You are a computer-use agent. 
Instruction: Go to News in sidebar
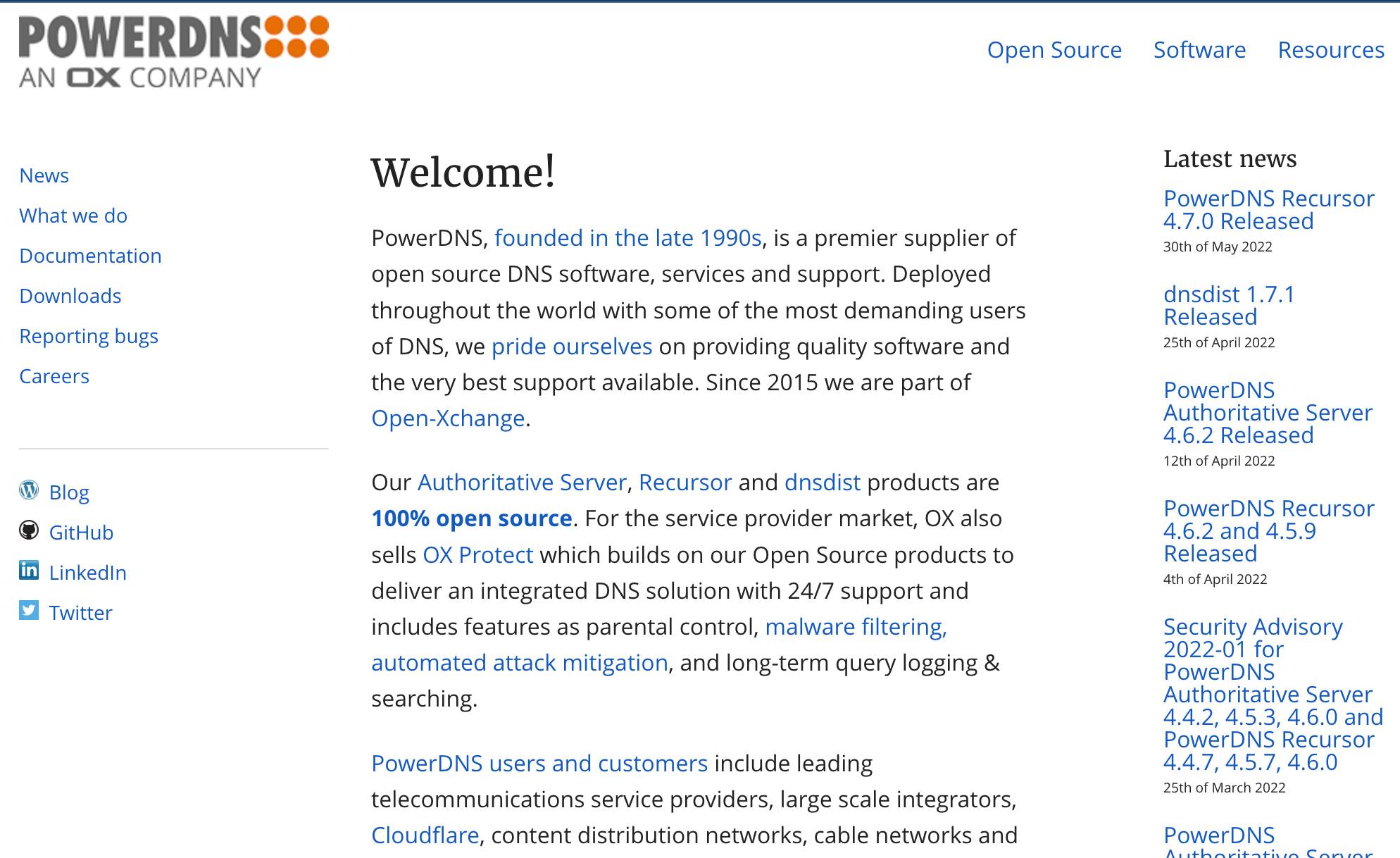(44, 175)
